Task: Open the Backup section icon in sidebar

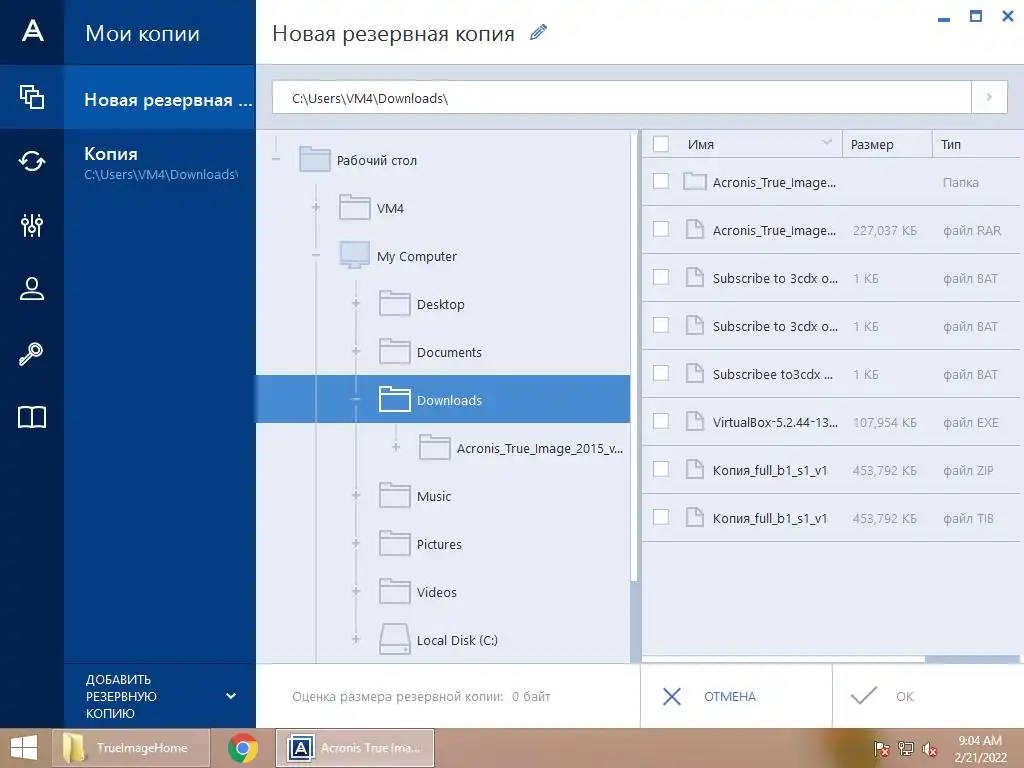Action: [31, 97]
